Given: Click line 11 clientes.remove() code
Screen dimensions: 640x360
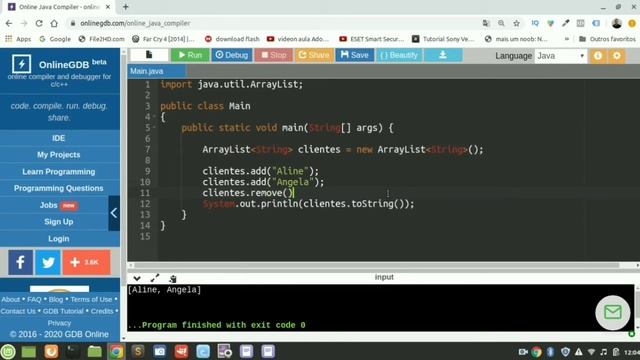Looking at the screenshot, I should coord(248,193).
